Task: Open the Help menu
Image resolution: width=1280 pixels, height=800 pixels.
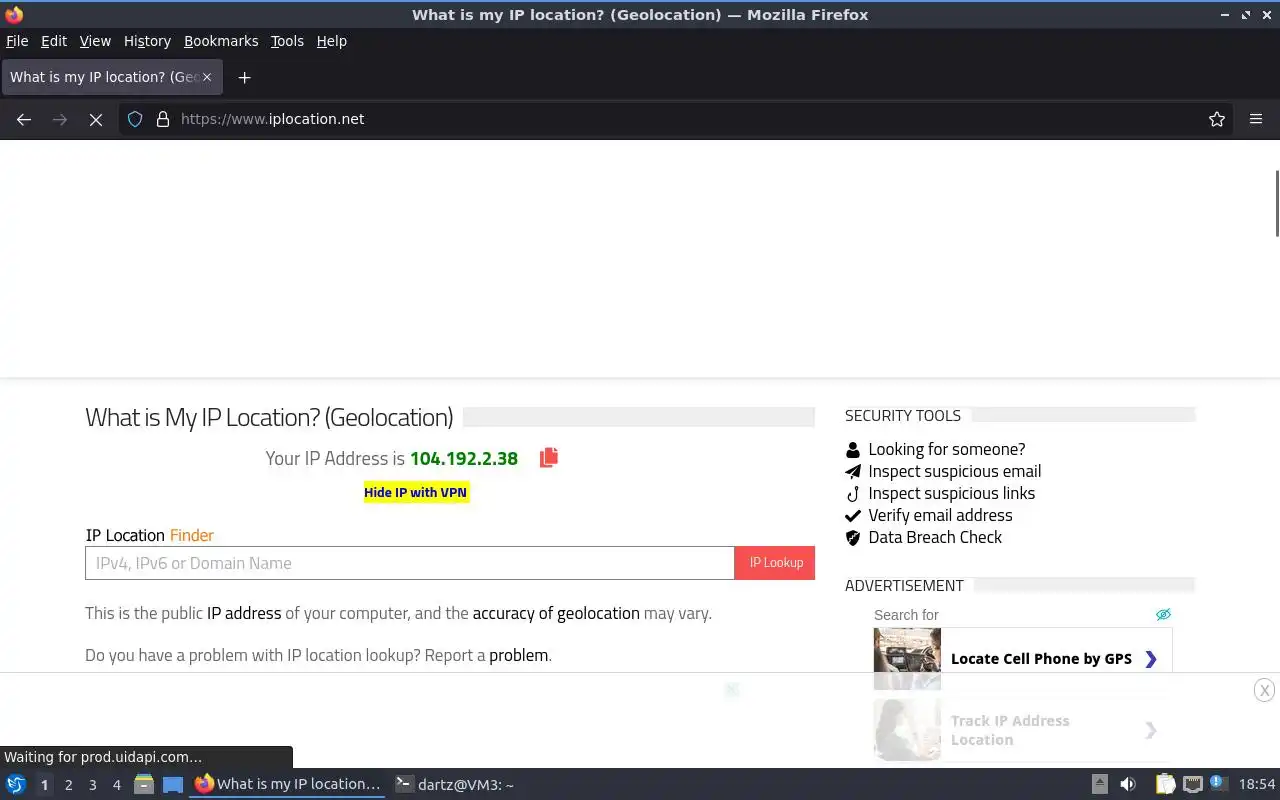Action: (332, 41)
